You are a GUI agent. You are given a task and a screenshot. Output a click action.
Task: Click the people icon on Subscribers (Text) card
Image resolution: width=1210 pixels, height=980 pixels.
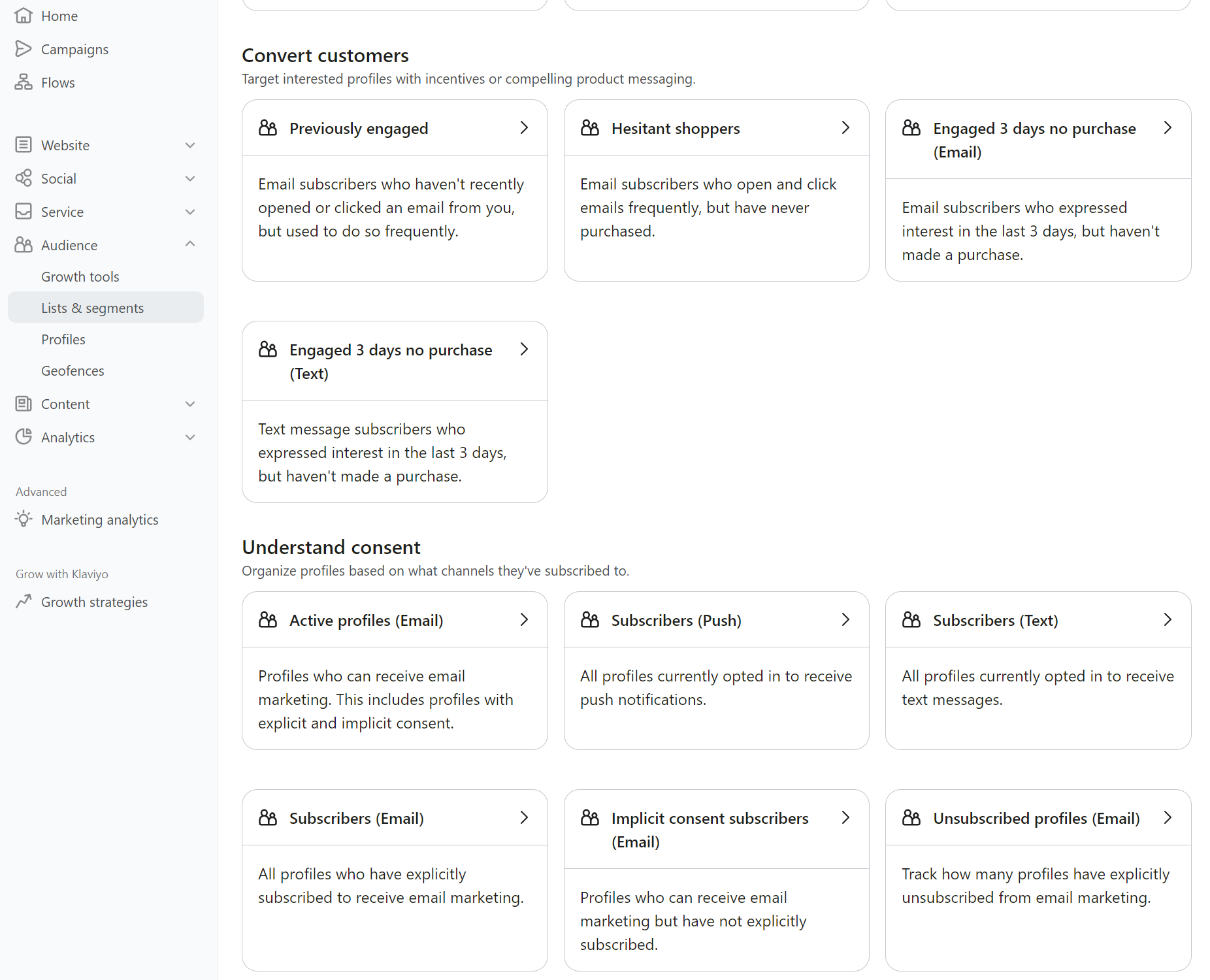point(912,619)
